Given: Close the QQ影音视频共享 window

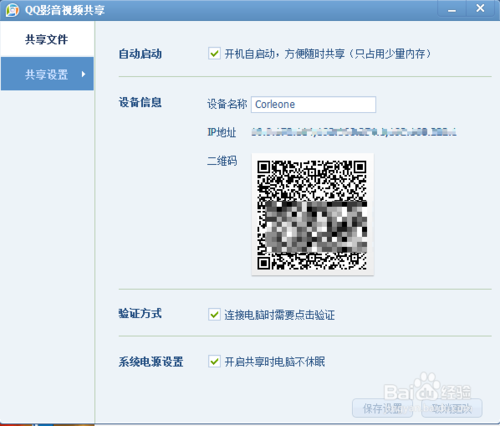Looking at the screenshot, I should pos(480,8).
